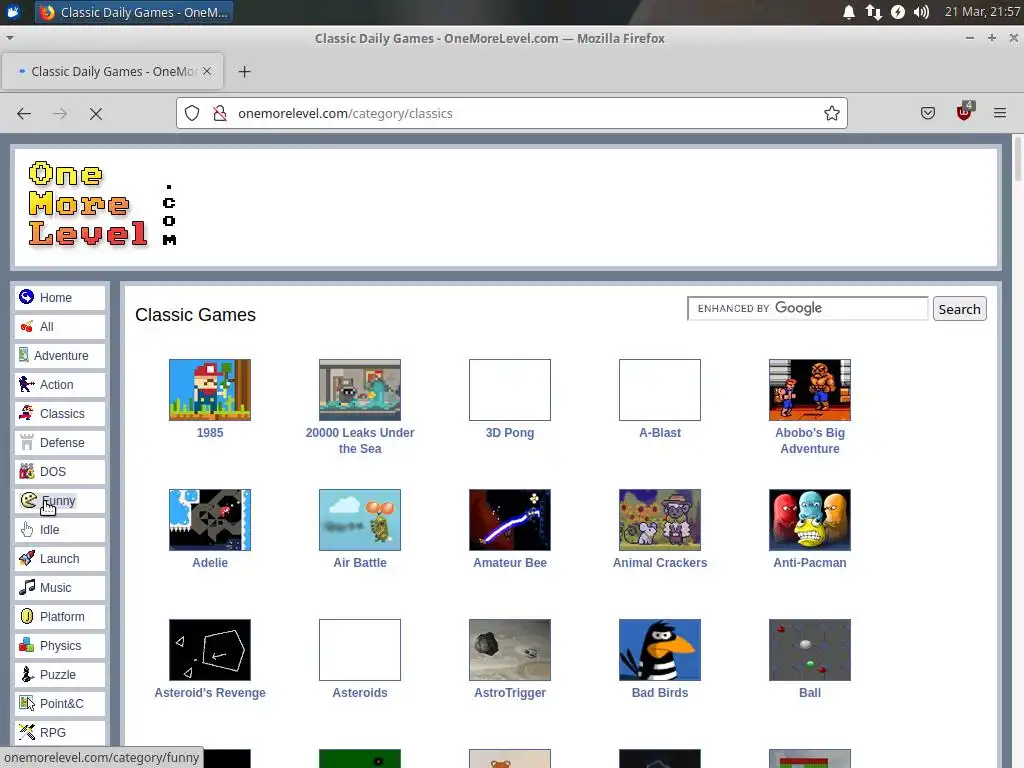Click the Ball game thumbnail
1024x768 pixels.
[x=810, y=650]
